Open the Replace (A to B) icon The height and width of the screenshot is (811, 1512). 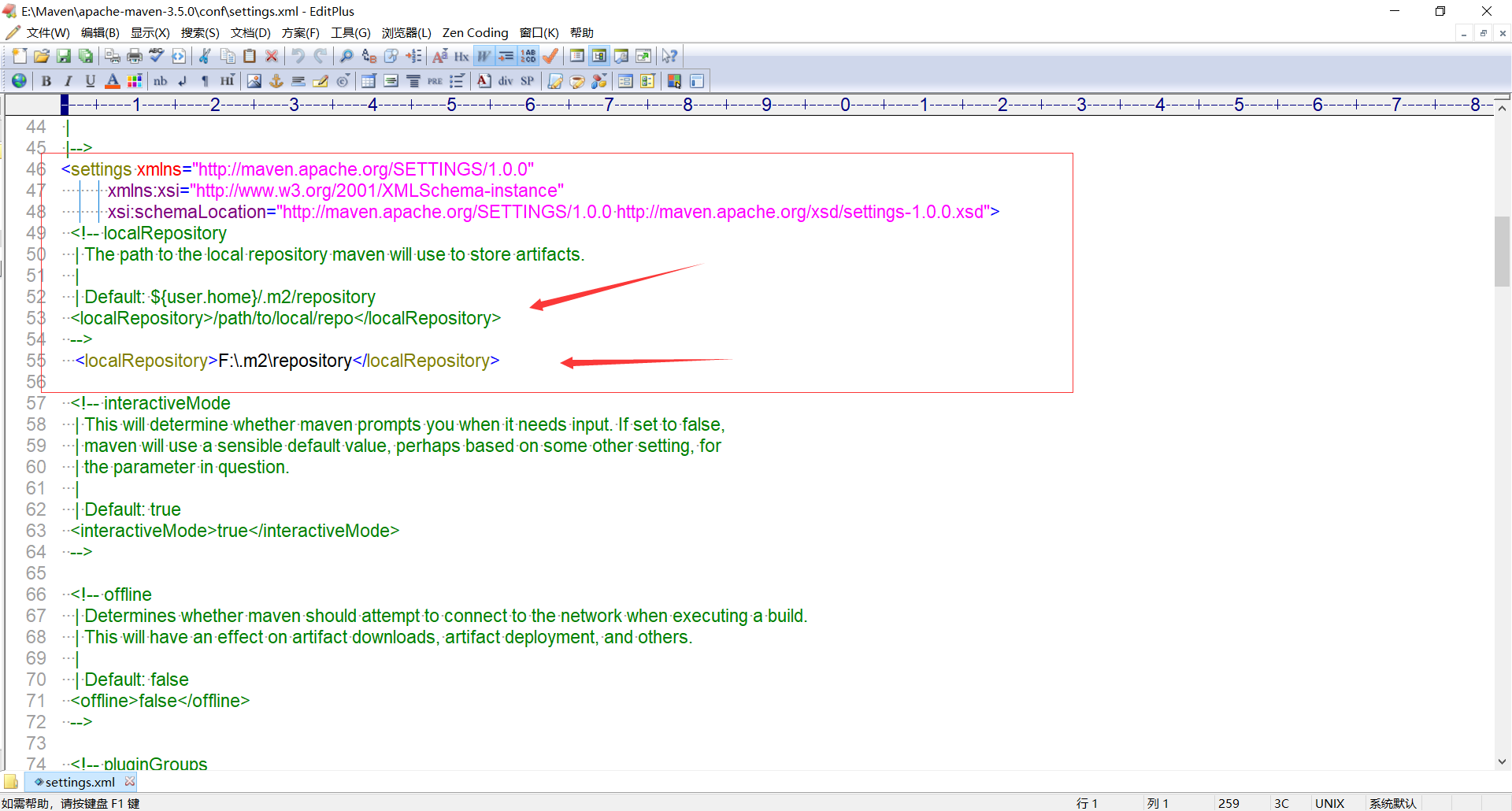pos(369,56)
